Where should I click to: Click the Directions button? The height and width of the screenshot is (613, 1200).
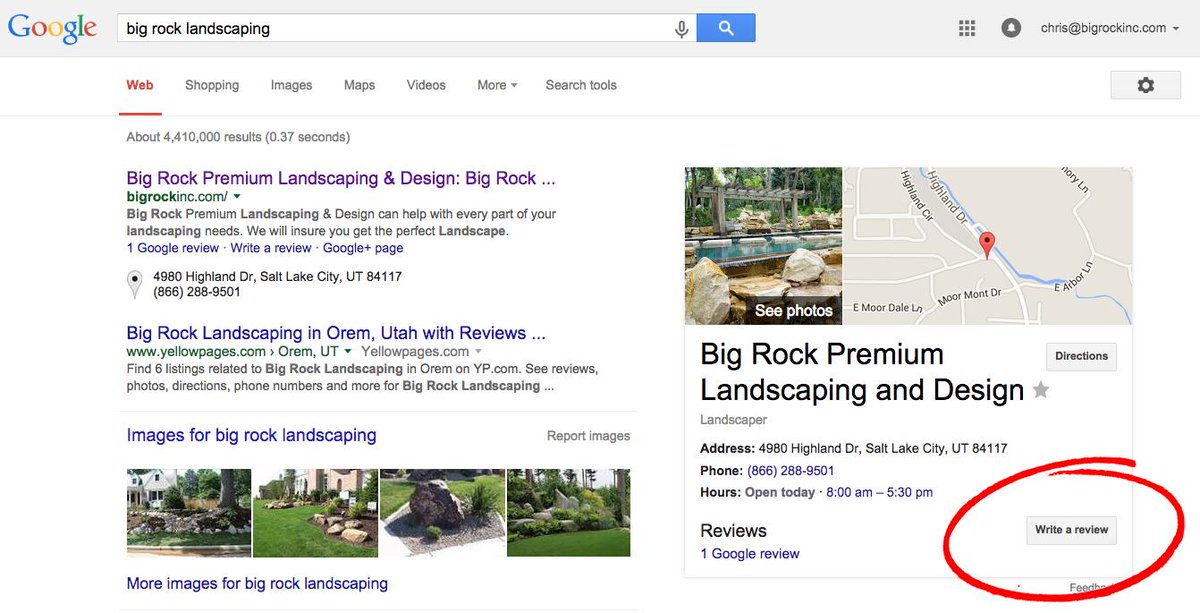click(x=1081, y=356)
